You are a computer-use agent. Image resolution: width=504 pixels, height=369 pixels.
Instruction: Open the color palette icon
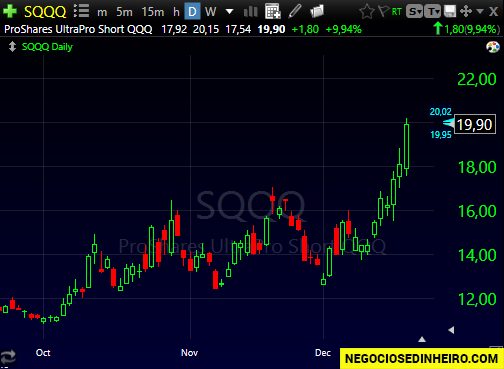[x=493, y=47]
